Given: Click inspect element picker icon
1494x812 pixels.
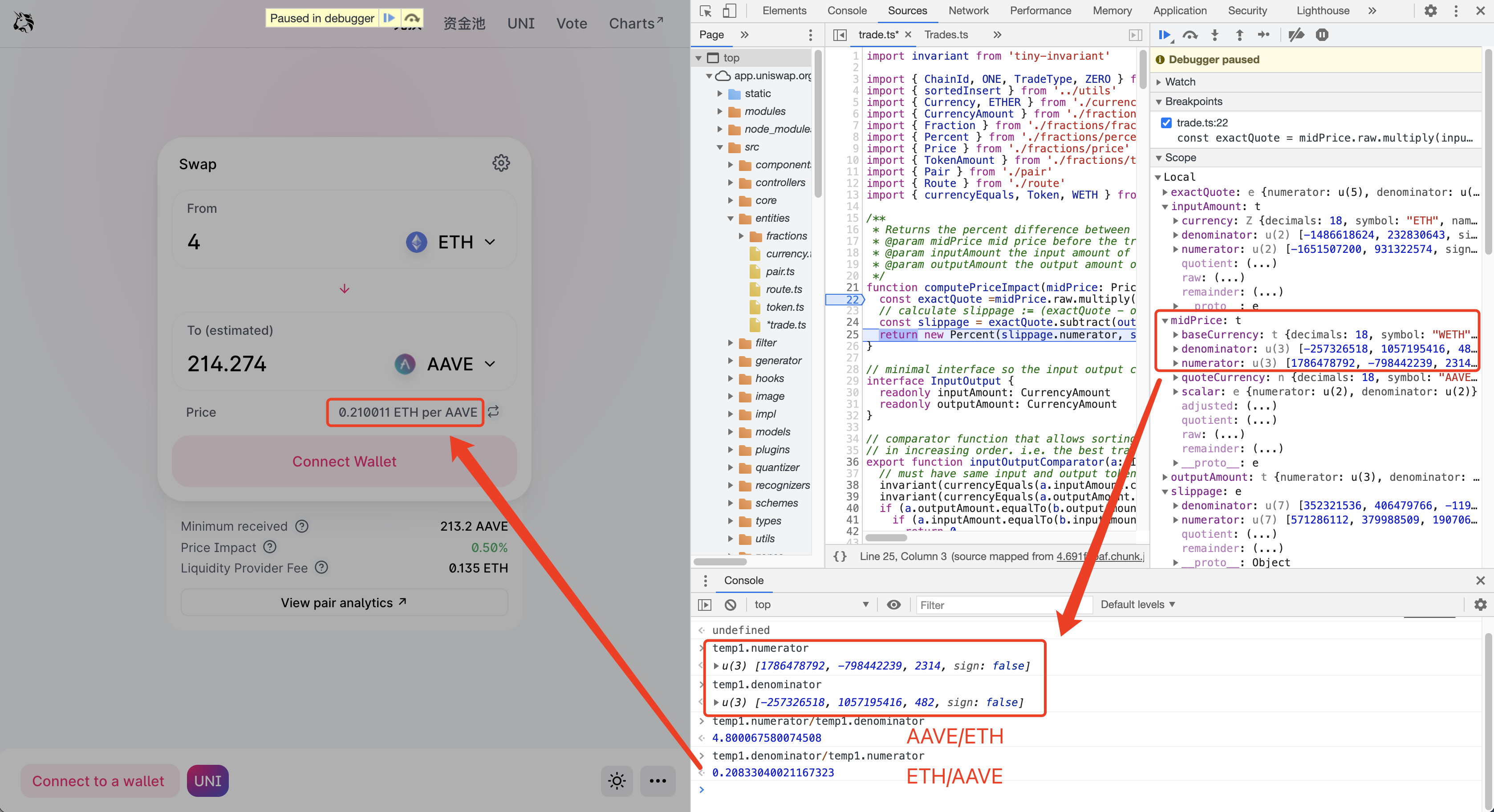Looking at the screenshot, I should (705, 10).
